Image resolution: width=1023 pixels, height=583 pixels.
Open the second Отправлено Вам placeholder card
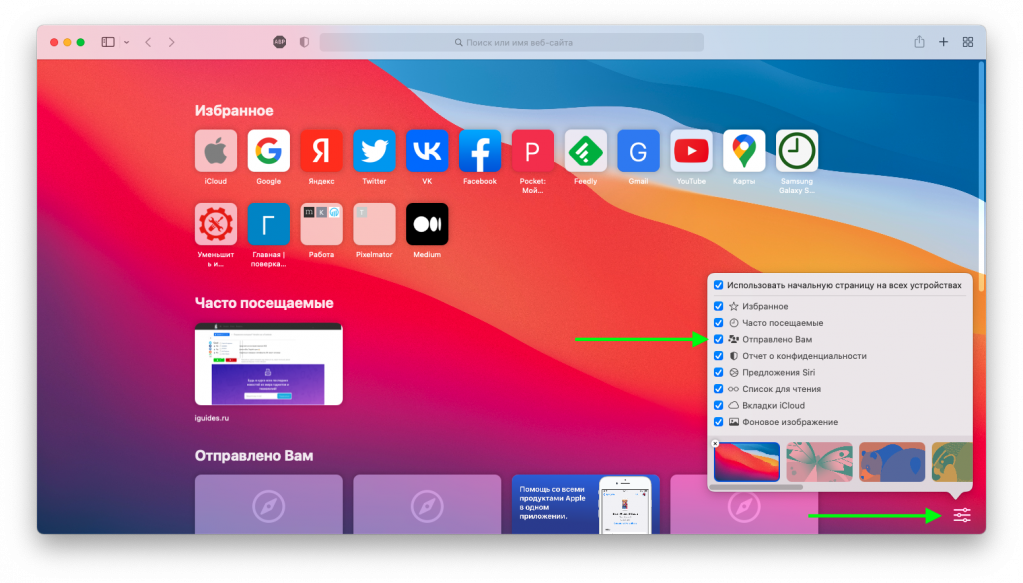427,504
